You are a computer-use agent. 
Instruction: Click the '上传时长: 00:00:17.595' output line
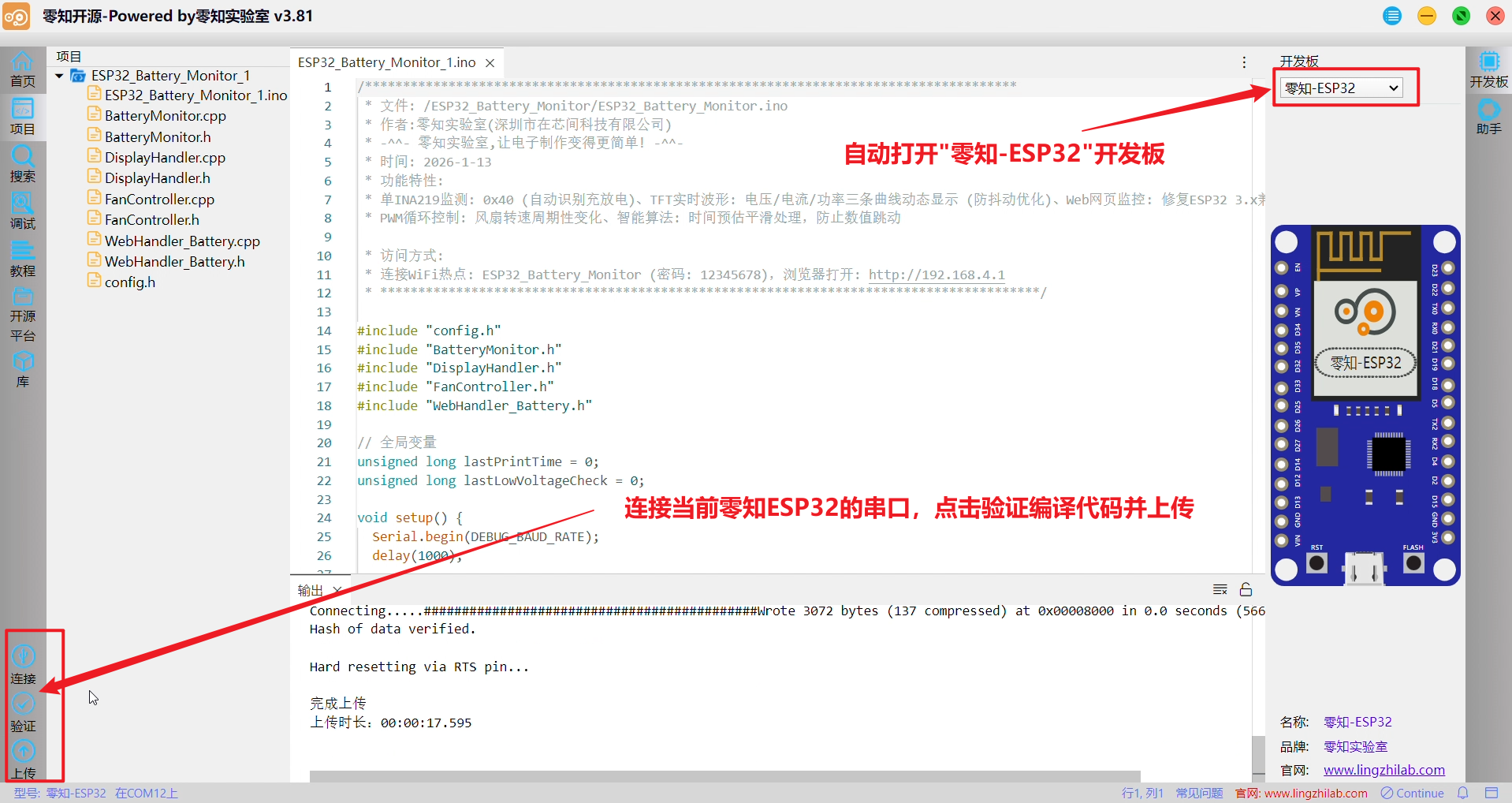[x=390, y=723]
